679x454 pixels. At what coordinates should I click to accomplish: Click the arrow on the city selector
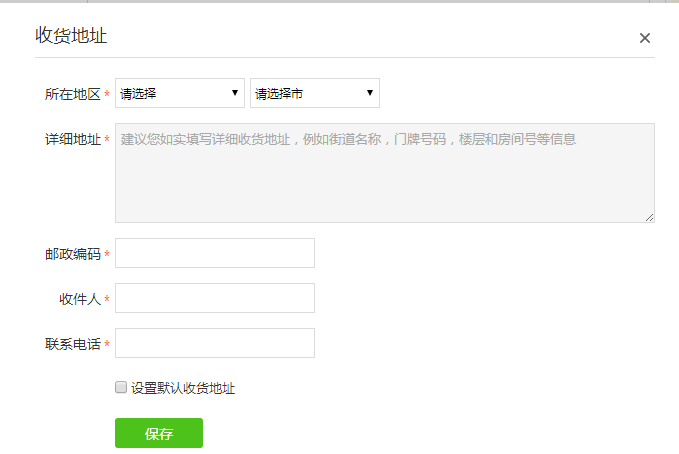pos(370,94)
